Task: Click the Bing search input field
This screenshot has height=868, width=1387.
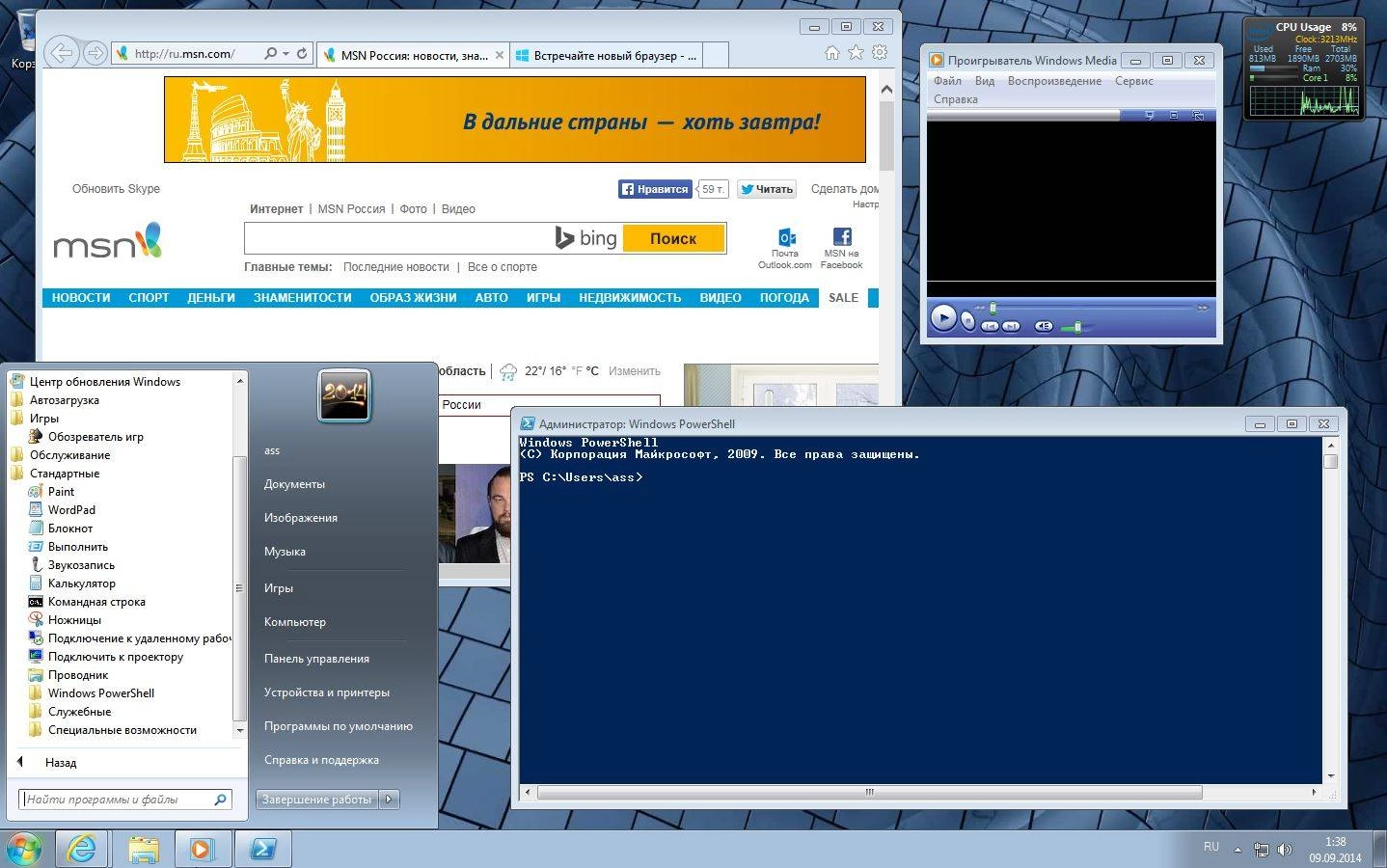Action: coord(399,238)
